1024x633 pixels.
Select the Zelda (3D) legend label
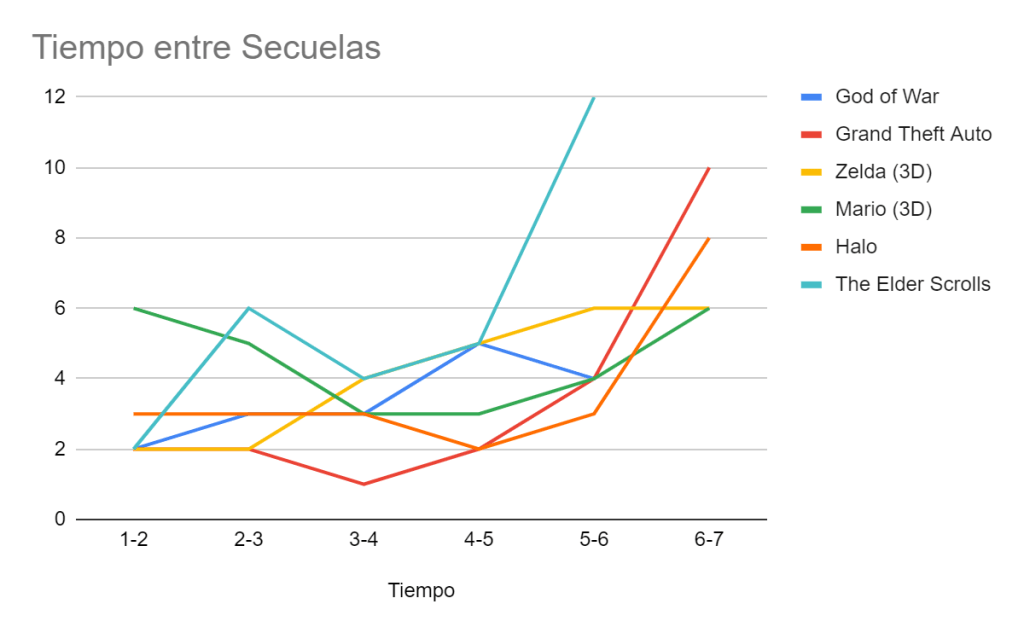coord(883,172)
